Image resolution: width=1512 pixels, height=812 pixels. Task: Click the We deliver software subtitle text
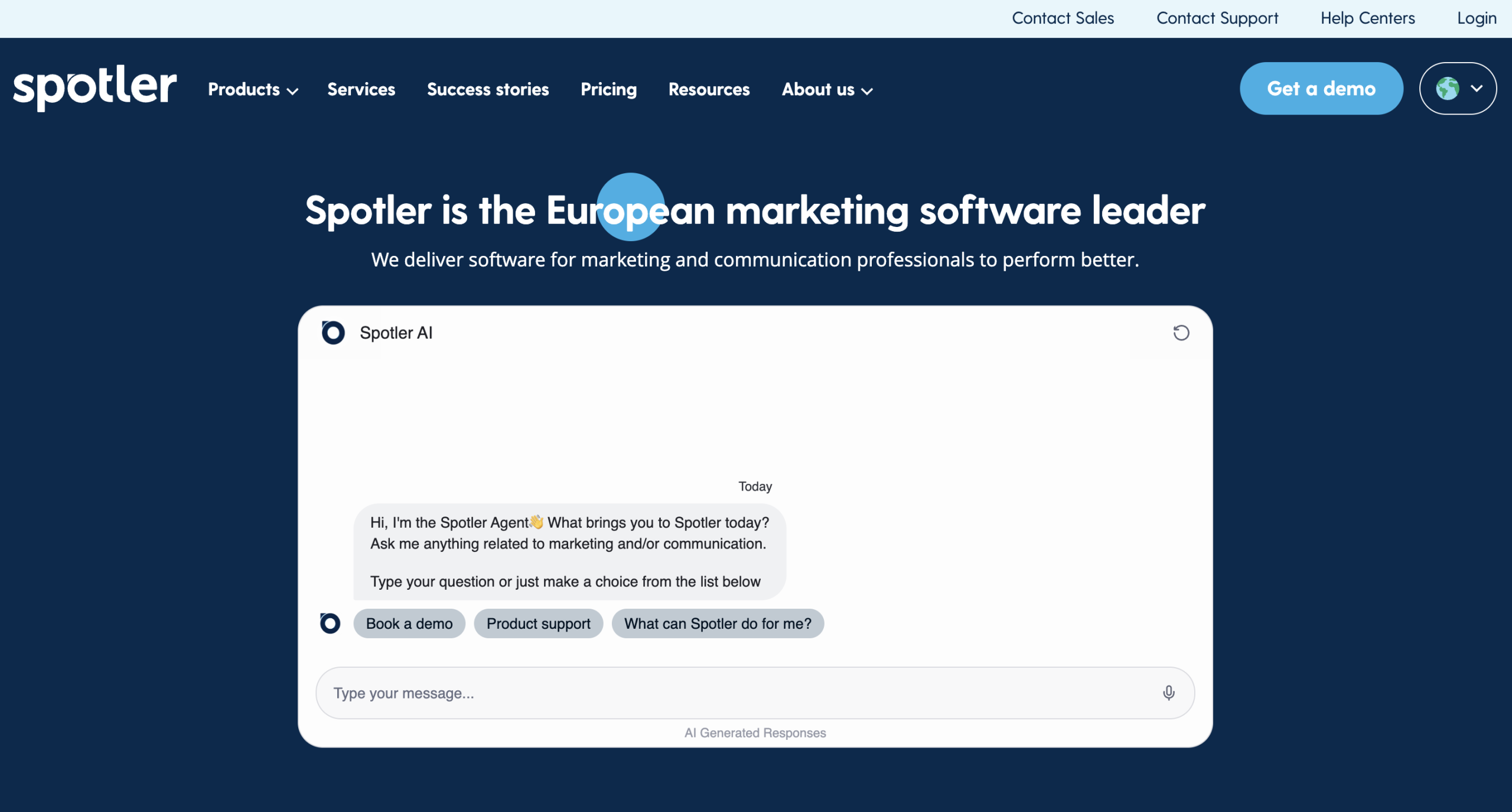coord(755,259)
